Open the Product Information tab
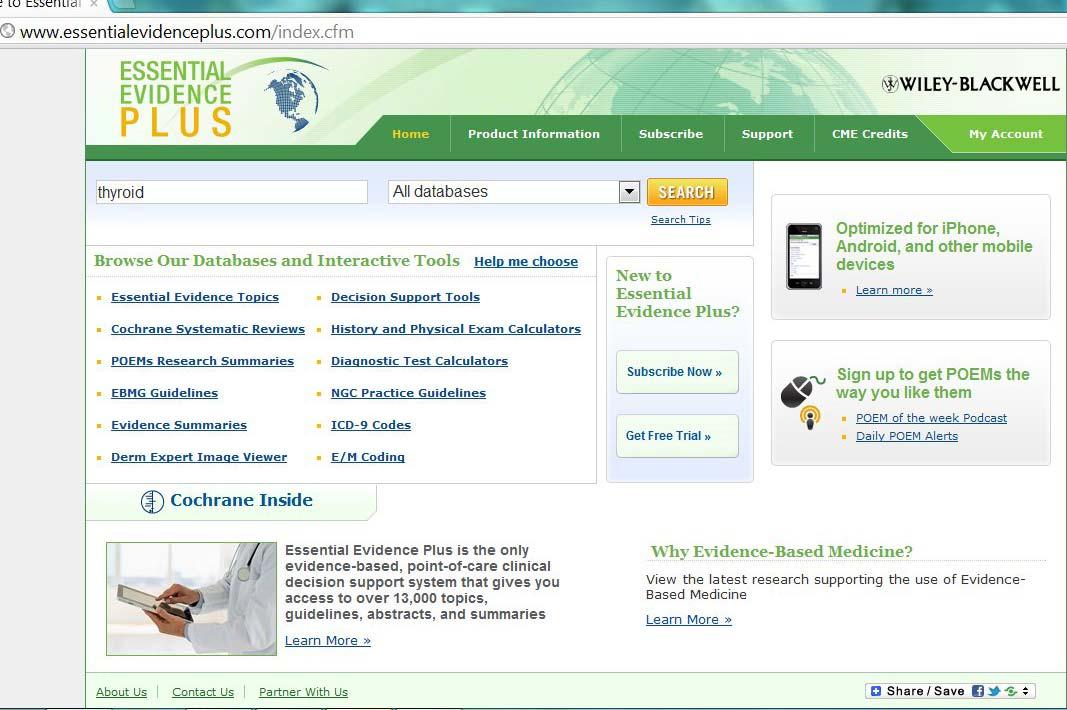The height and width of the screenshot is (710, 1067). pos(534,134)
